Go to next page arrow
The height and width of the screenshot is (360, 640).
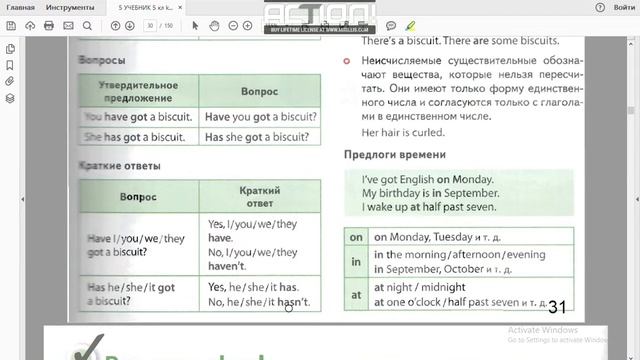[x=130, y=26]
